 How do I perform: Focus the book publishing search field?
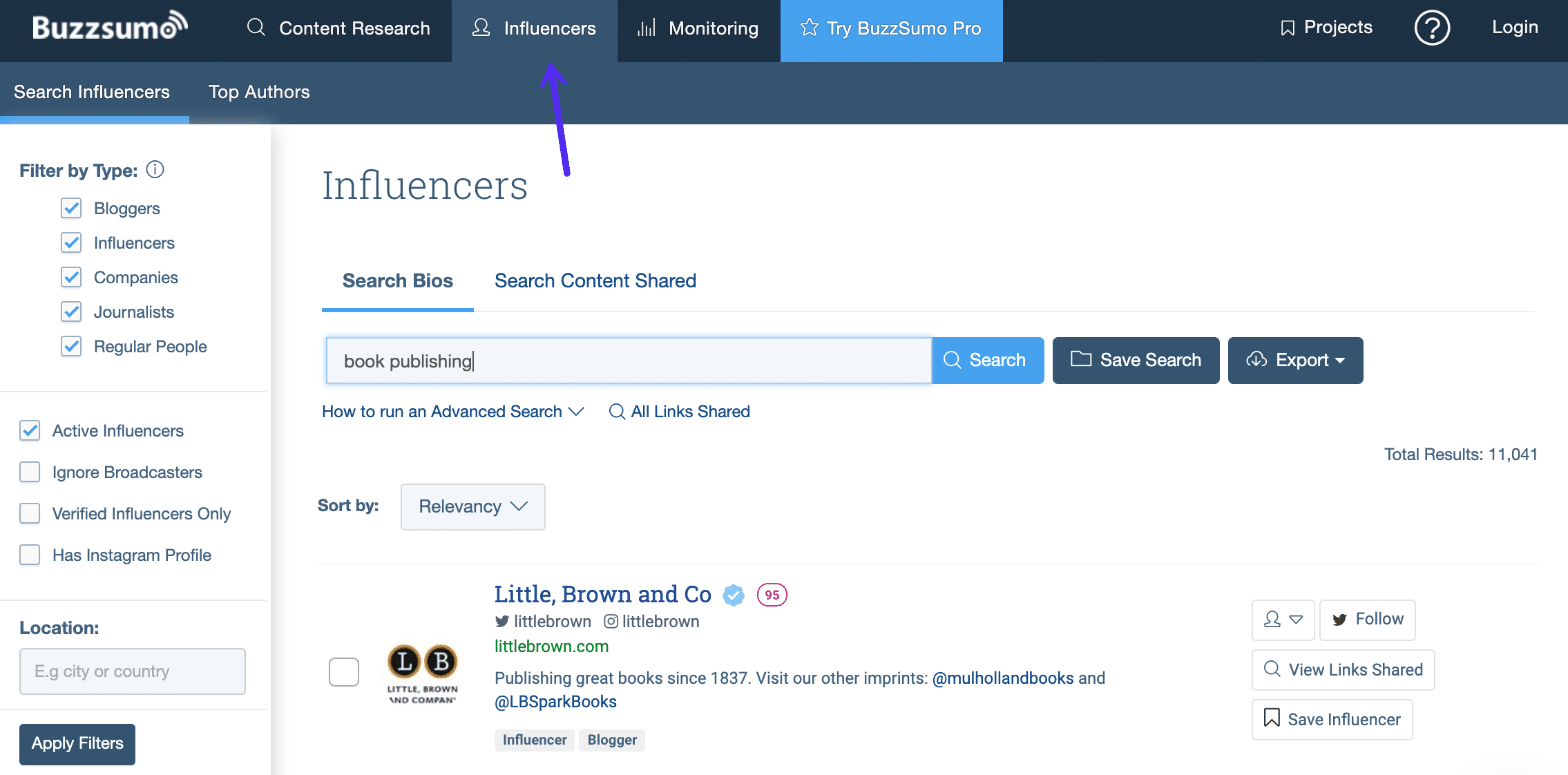click(x=629, y=360)
